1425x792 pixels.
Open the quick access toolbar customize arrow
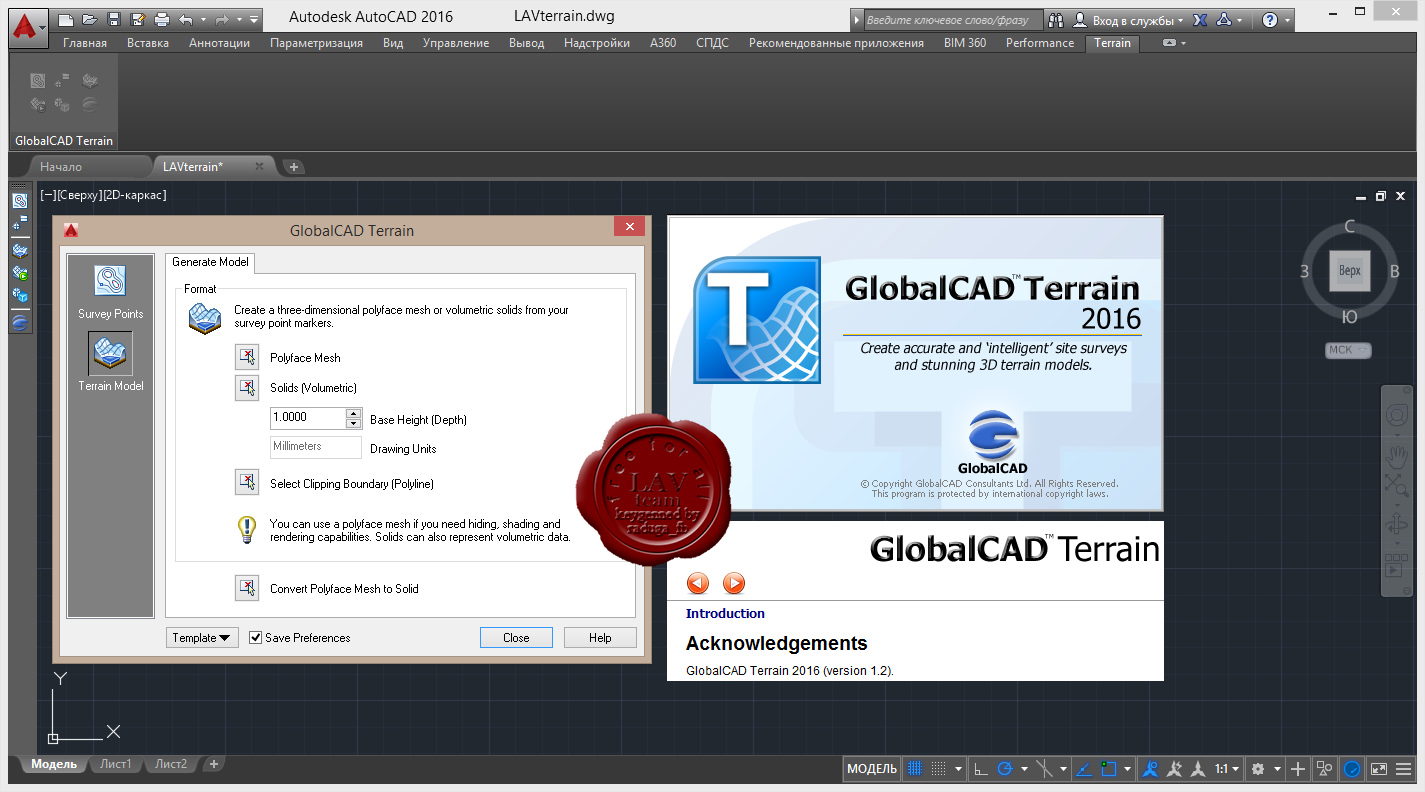[x=254, y=19]
